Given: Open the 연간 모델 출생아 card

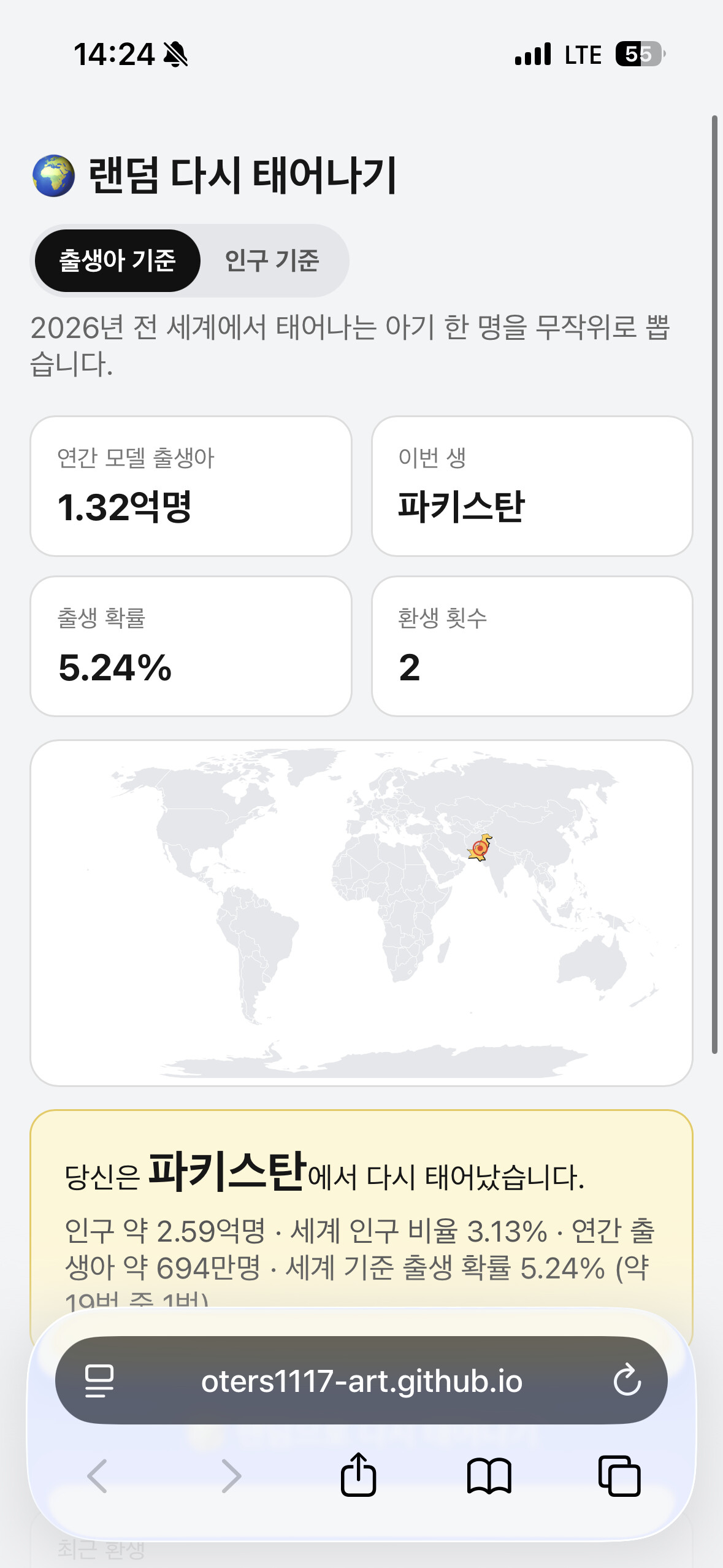Looking at the screenshot, I should 191,486.
